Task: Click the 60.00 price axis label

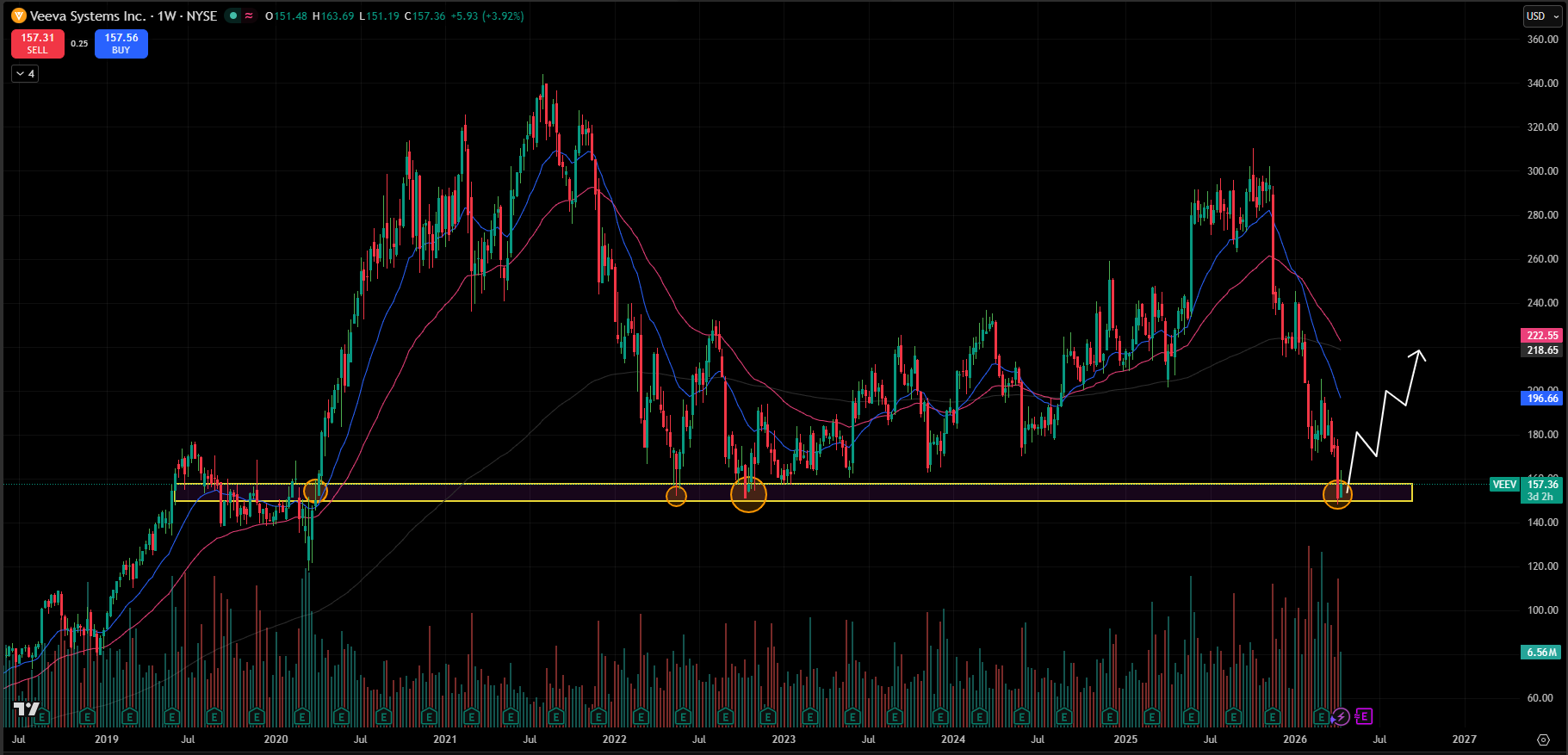Action: coord(1542,698)
